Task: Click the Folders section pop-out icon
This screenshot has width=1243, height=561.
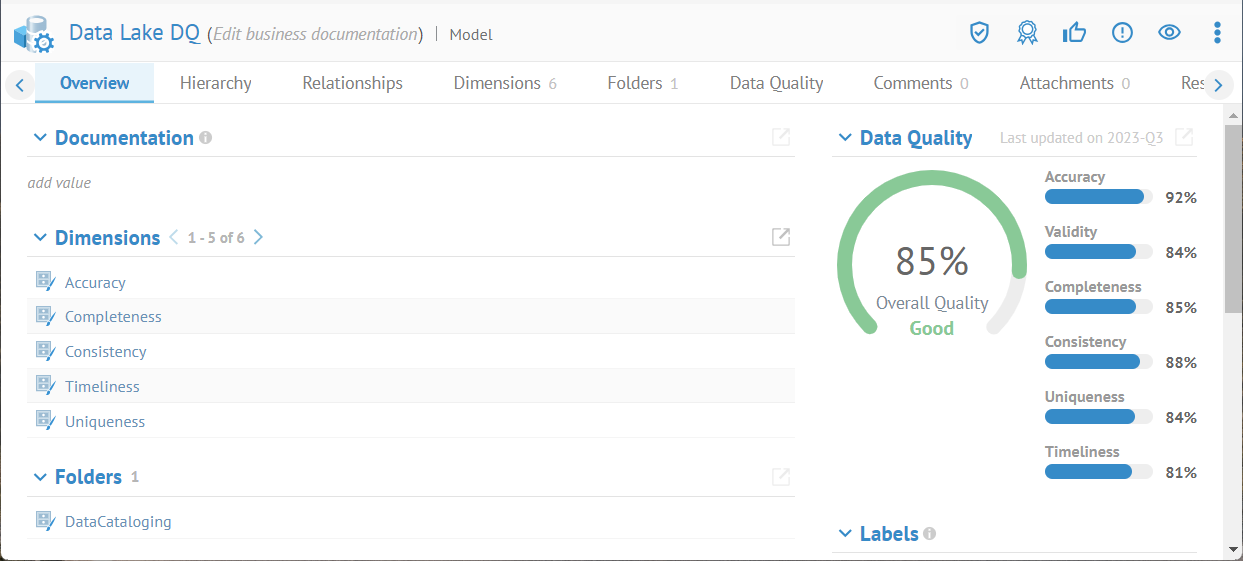Action: point(781,477)
